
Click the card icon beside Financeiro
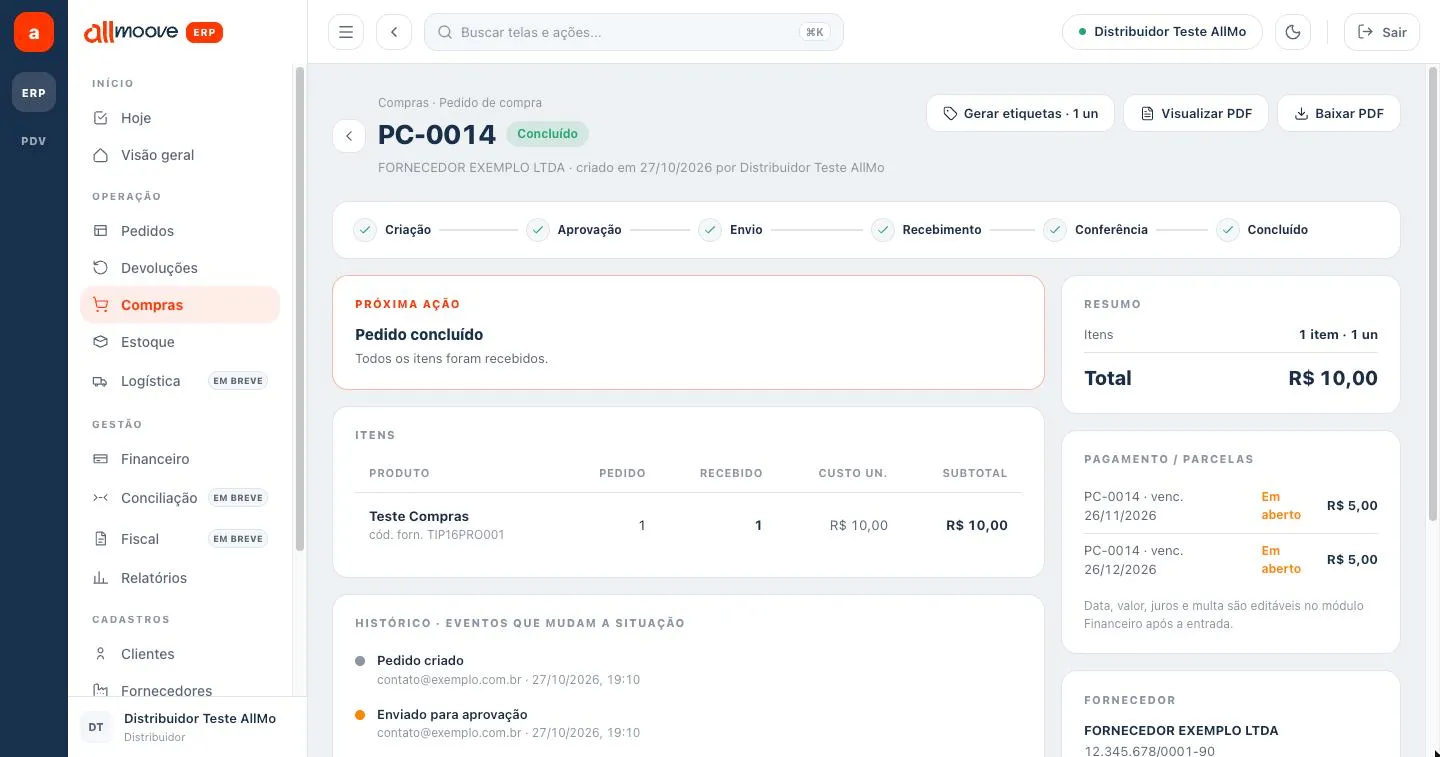(100, 459)
